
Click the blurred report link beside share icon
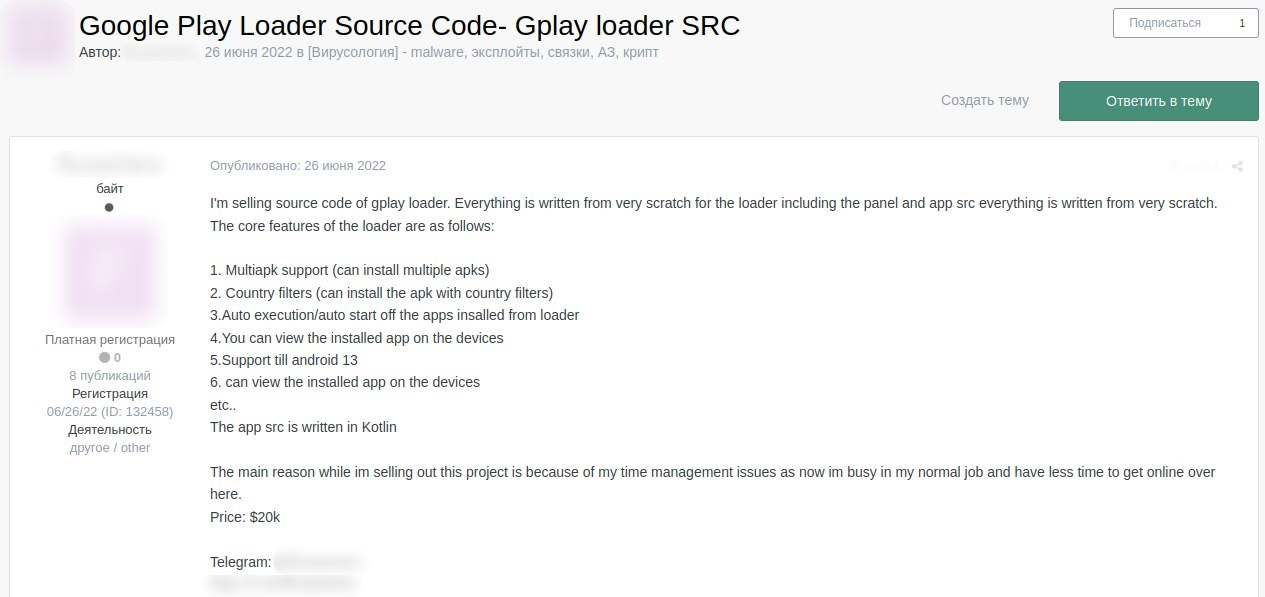(1197, 166)
